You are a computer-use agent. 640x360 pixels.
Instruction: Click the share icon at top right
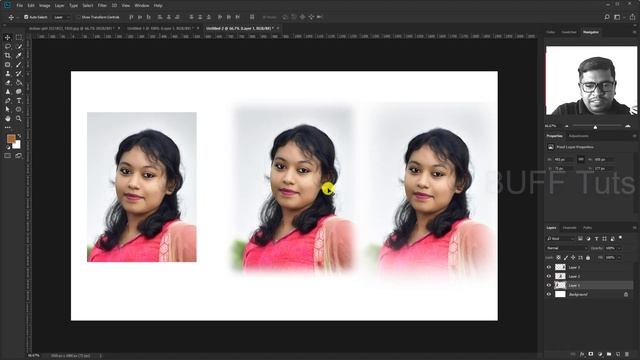pos(632,17)
